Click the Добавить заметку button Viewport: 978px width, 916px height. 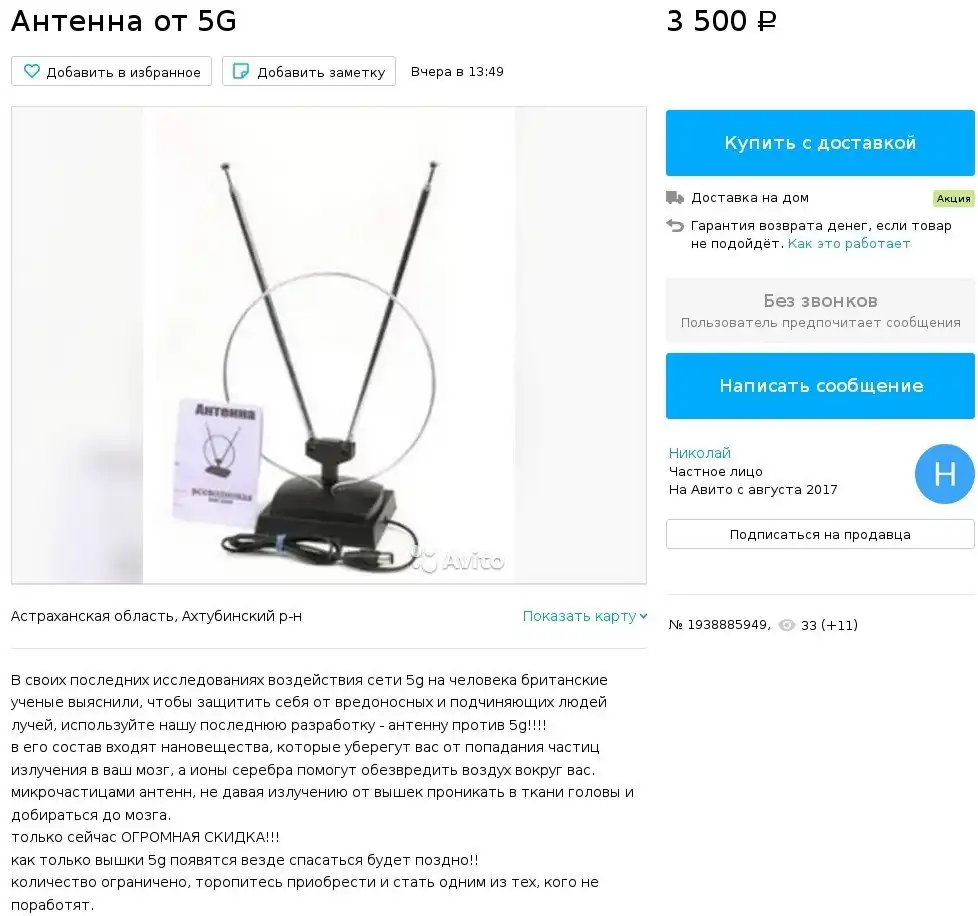tap(309, 71)
